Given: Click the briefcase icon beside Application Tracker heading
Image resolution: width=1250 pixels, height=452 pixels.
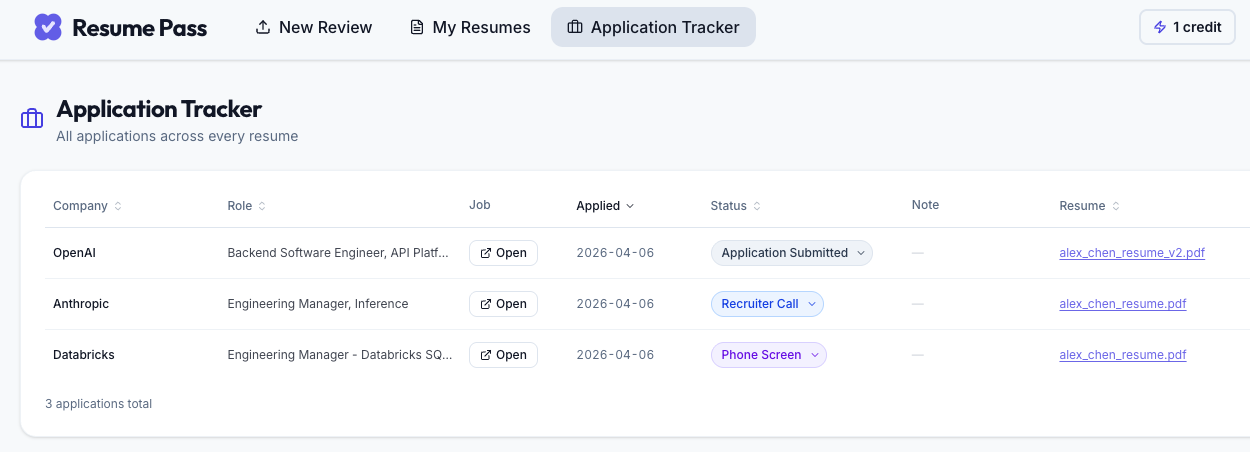Looking at the screenshot, I should pyautogui.click(x=32, y=119).
